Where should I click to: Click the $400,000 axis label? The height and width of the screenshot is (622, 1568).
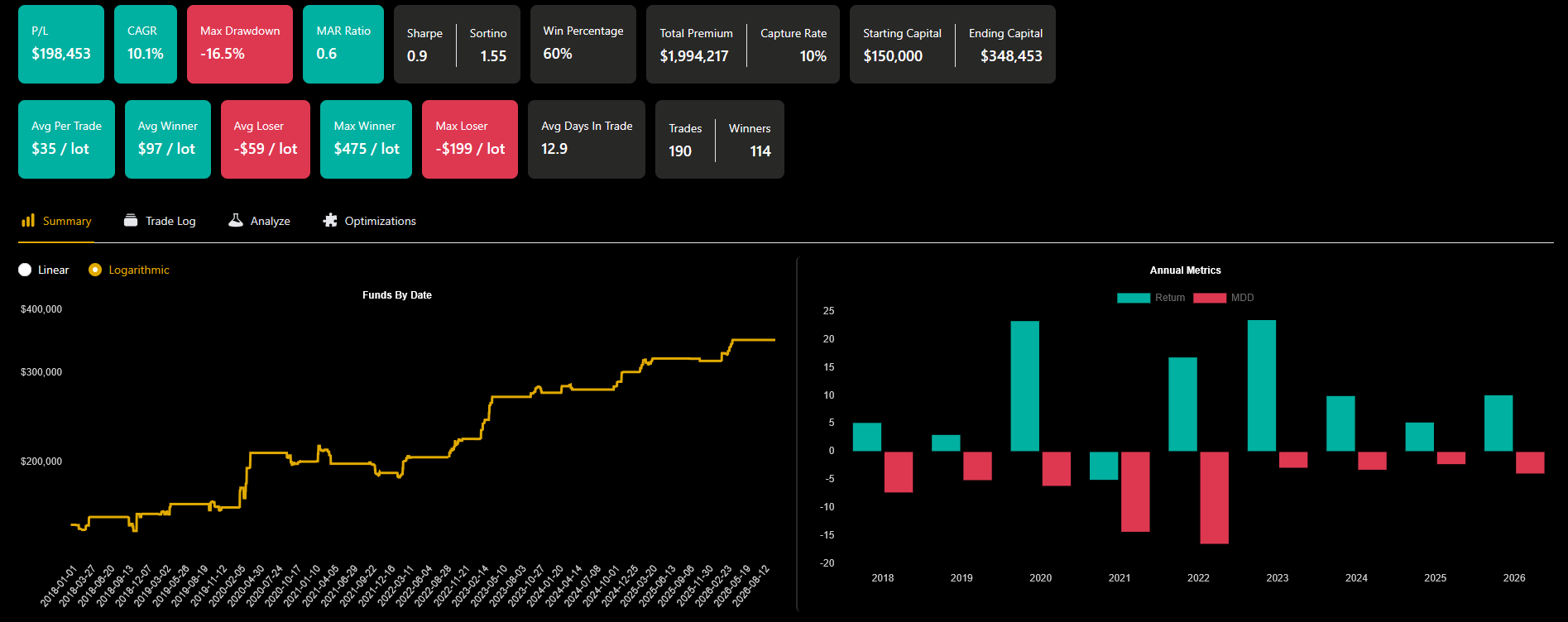pos(41,309)
